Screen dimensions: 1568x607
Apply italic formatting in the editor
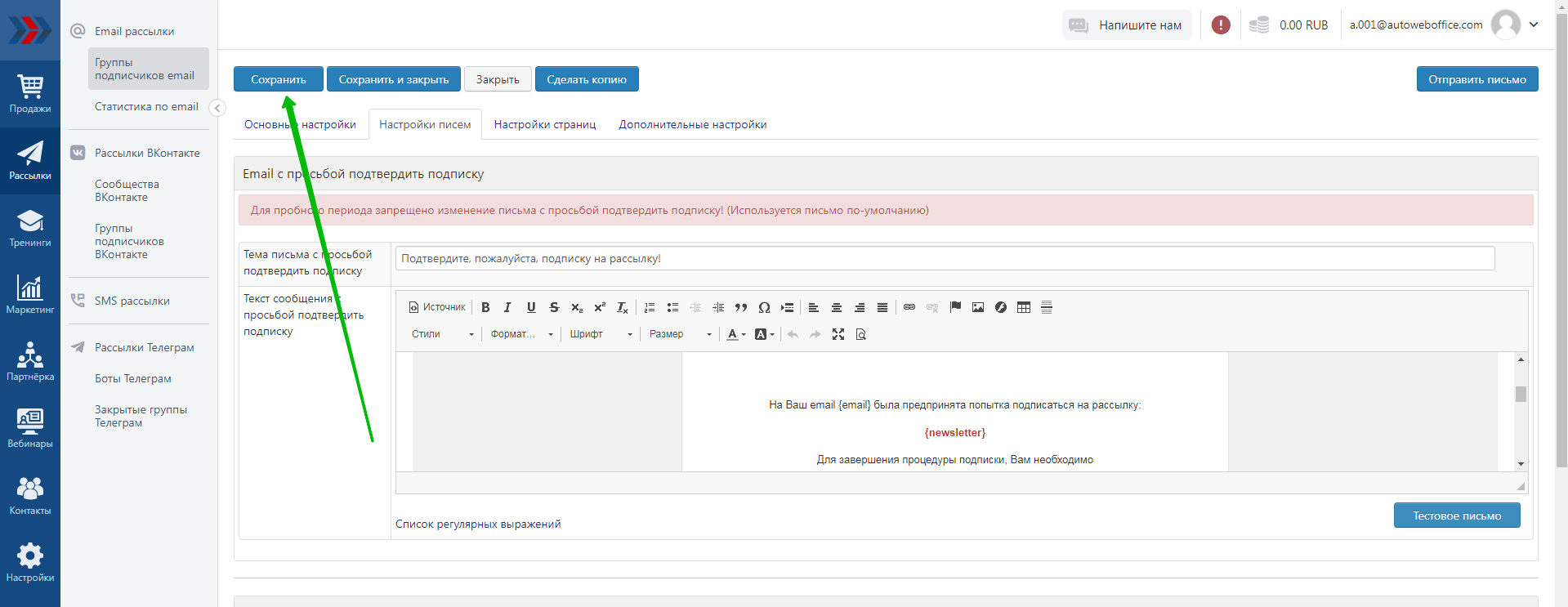[x=507, y=307]
